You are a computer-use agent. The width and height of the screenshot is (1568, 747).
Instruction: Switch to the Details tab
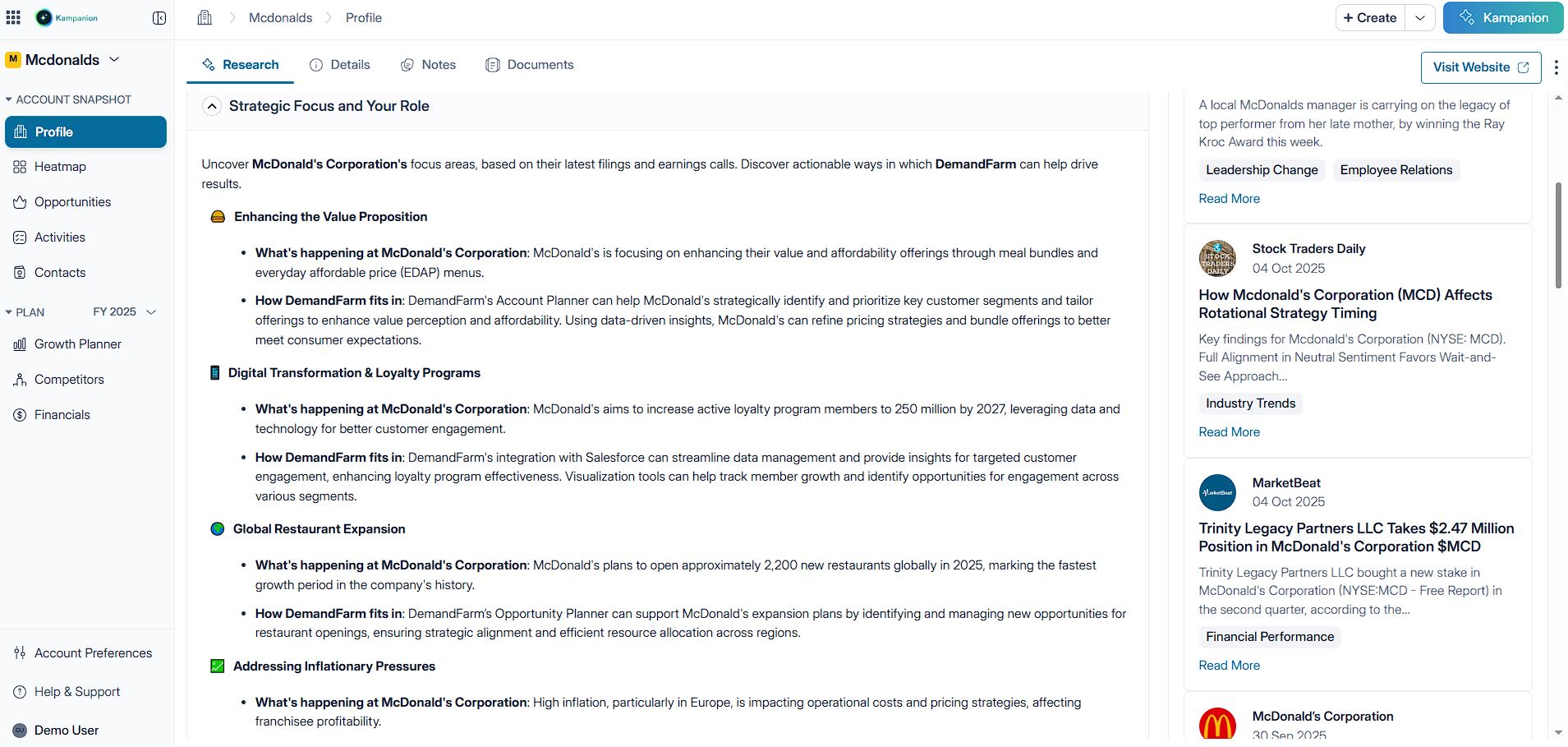340,65
